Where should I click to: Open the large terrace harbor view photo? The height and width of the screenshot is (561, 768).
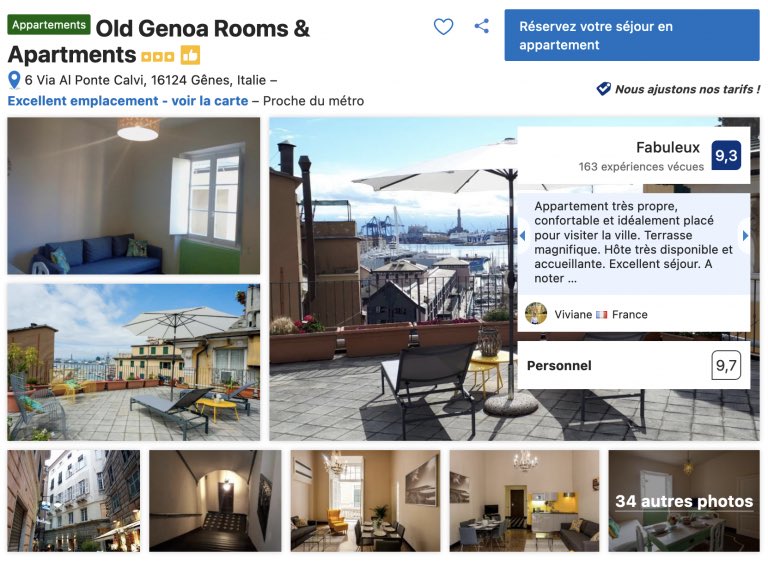click(393, 279)
